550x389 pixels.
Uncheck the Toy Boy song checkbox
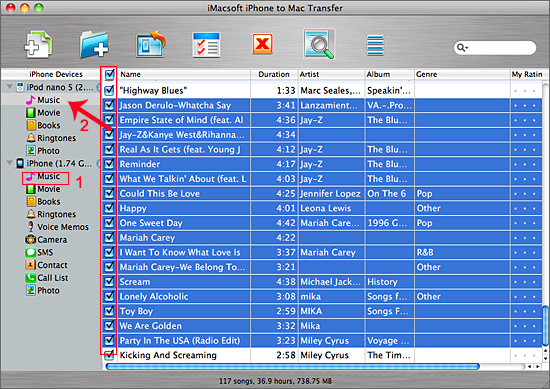(109, 311)
